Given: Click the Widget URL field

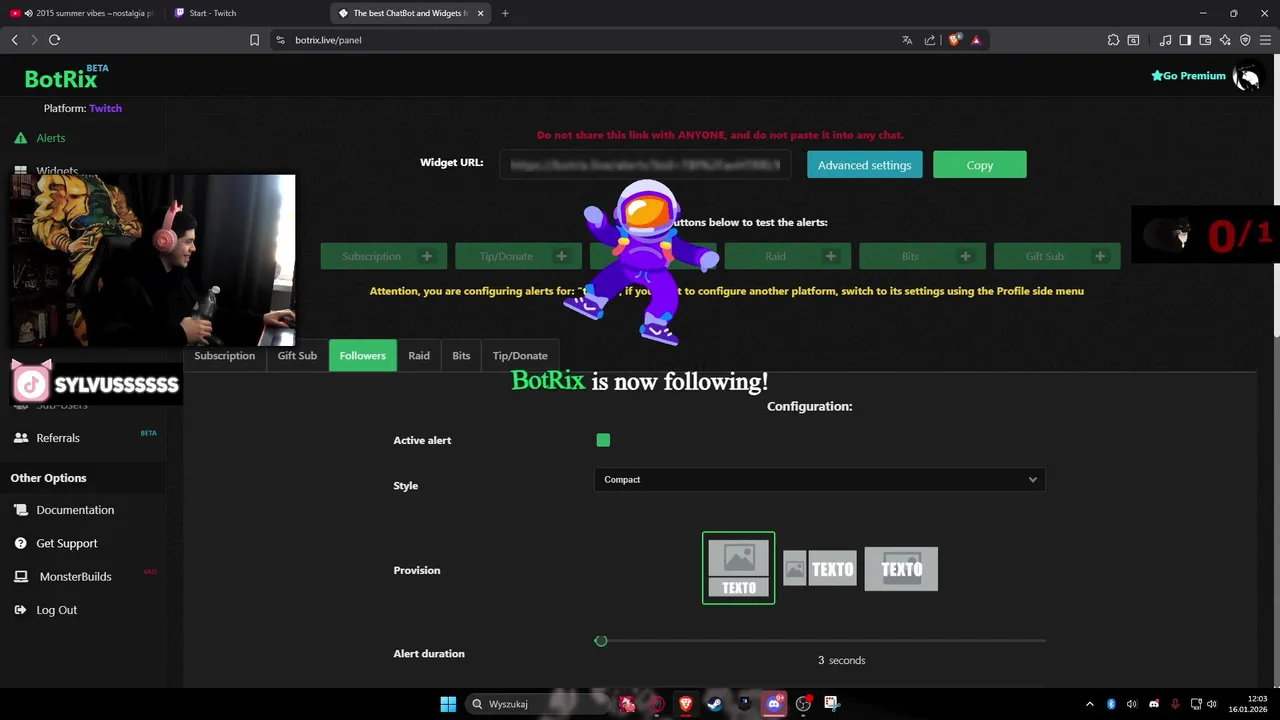Looking at the screenshot, I should click(645, 165).
